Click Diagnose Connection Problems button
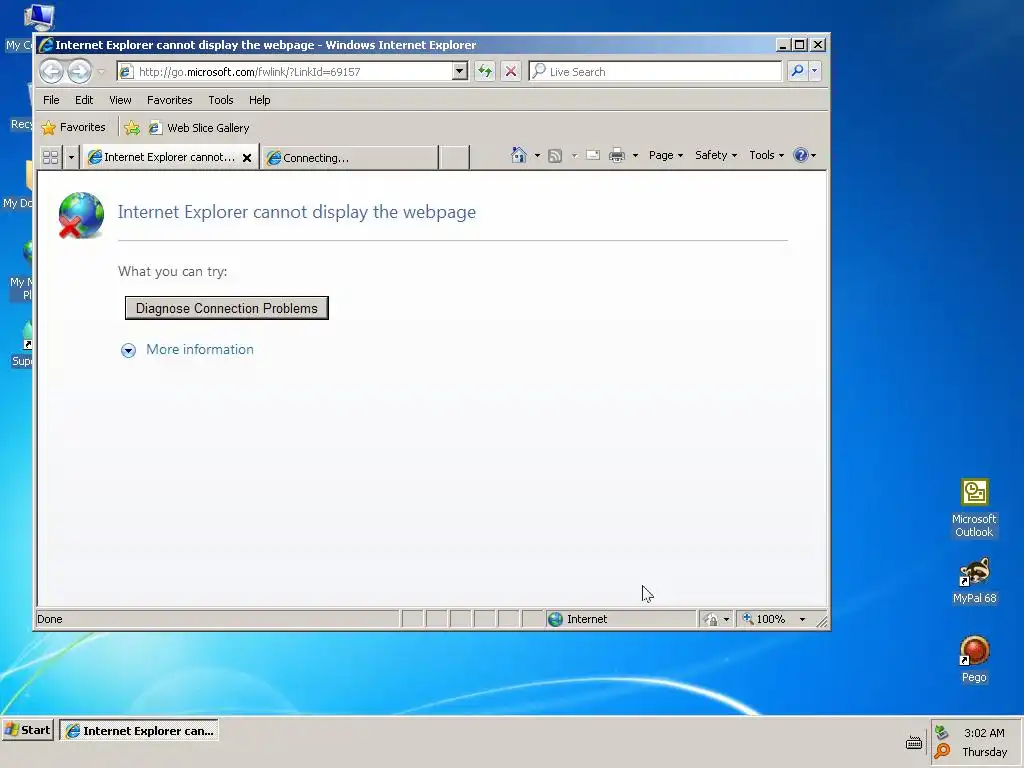The height and width of the screenshot is (768, 1024). (227, 308)
